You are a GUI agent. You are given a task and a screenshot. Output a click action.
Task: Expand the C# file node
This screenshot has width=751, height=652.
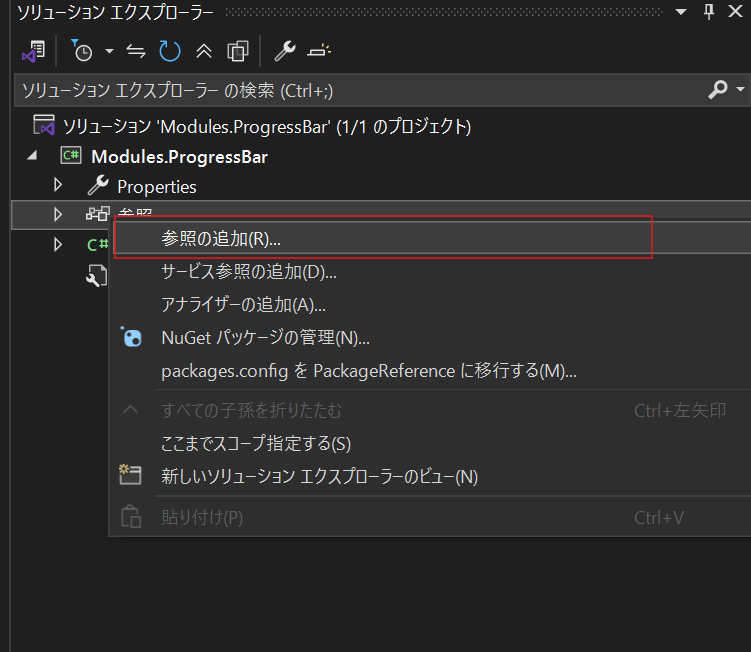(x=58, y=245)
